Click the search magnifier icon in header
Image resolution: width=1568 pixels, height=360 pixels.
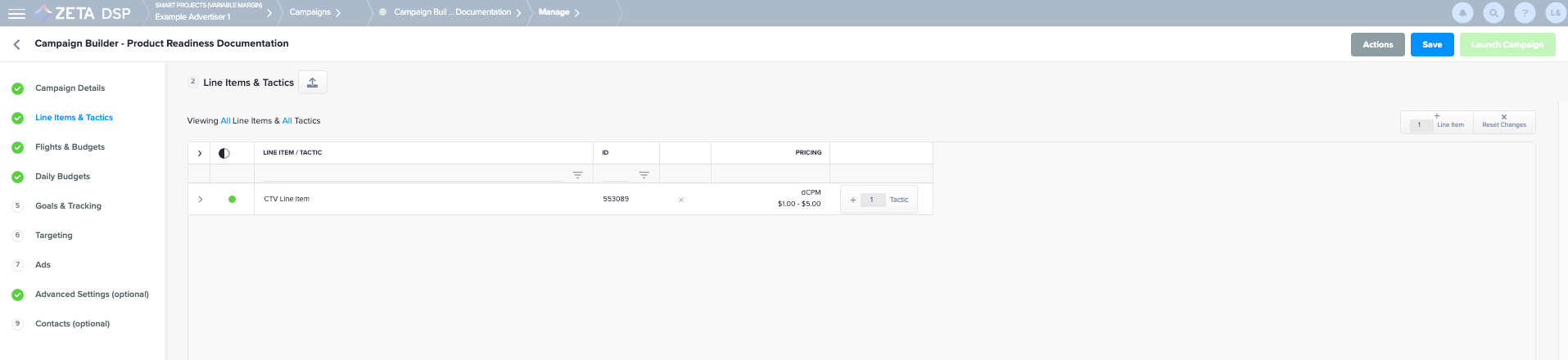[1493, 13]
